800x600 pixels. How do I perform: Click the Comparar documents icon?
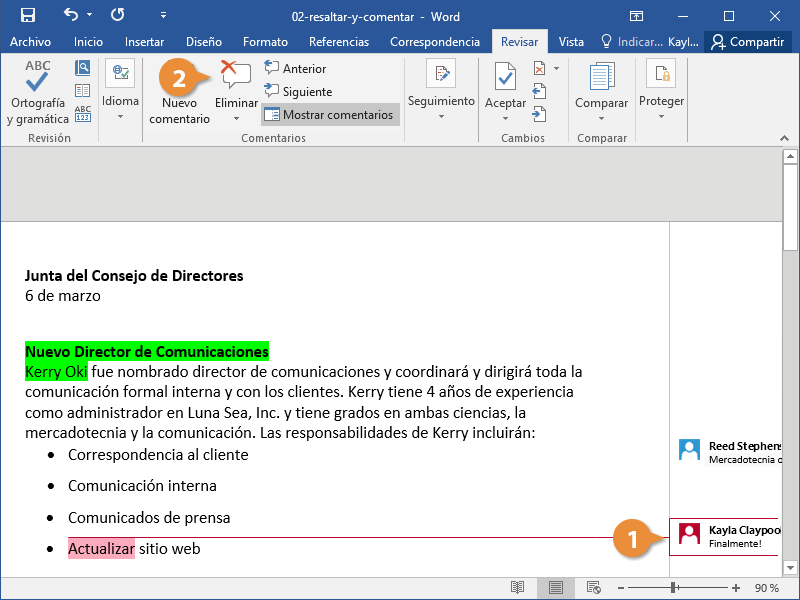coord(602,78)
